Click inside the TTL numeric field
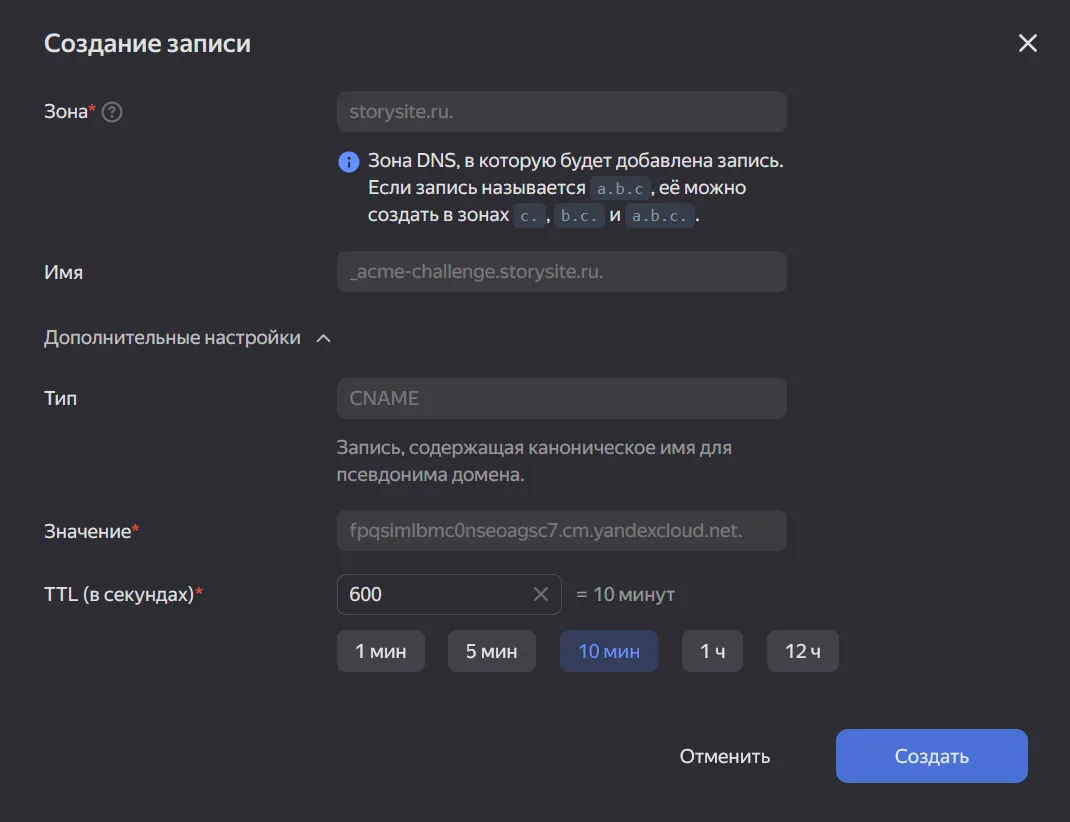 (430, 594)
